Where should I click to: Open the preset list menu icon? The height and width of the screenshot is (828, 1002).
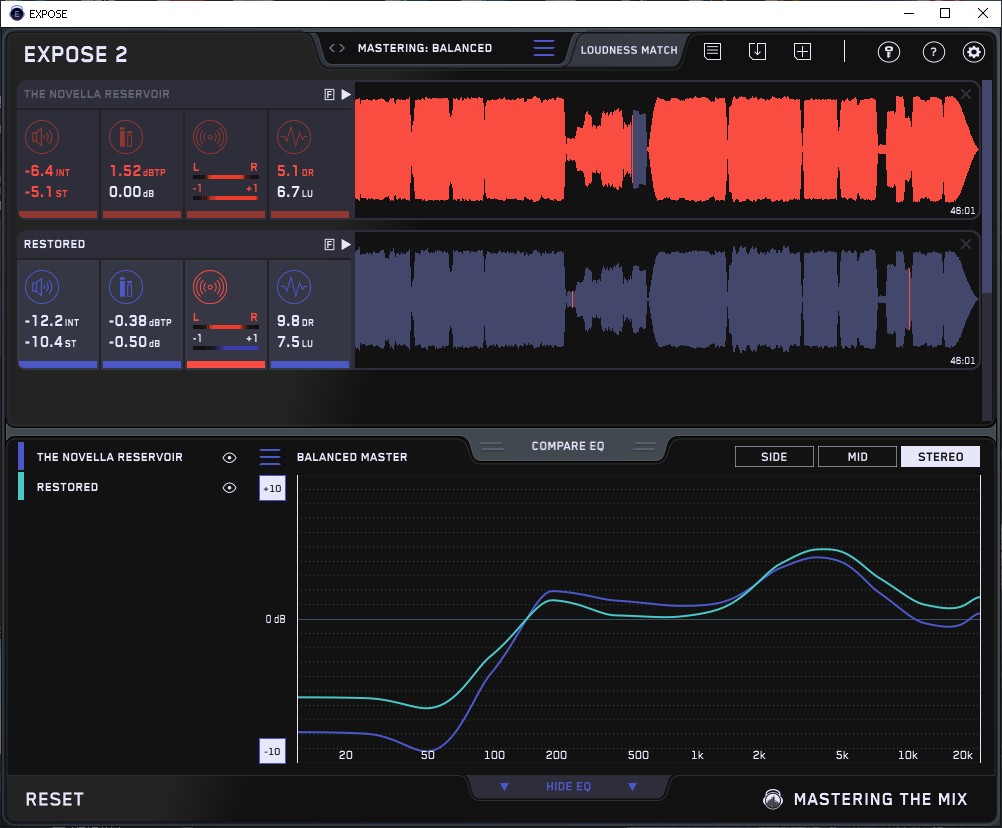point(544,48)
